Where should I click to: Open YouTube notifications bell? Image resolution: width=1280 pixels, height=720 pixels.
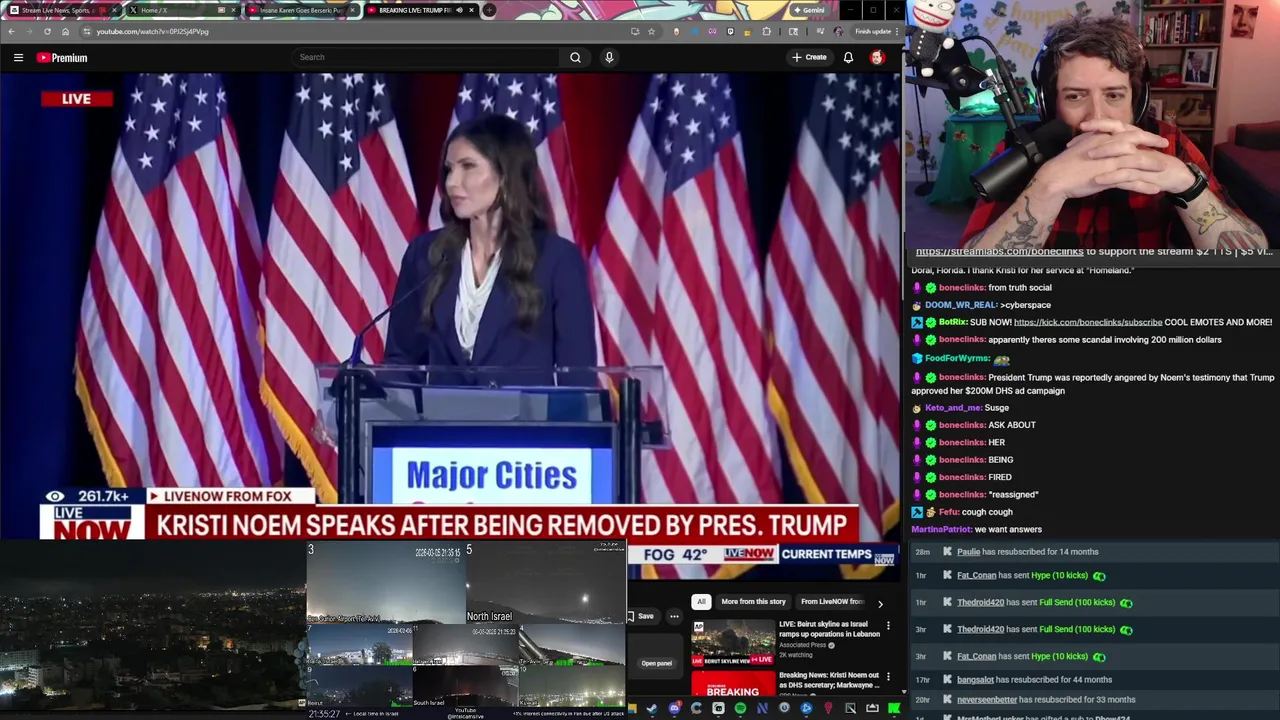coord(848,57)
